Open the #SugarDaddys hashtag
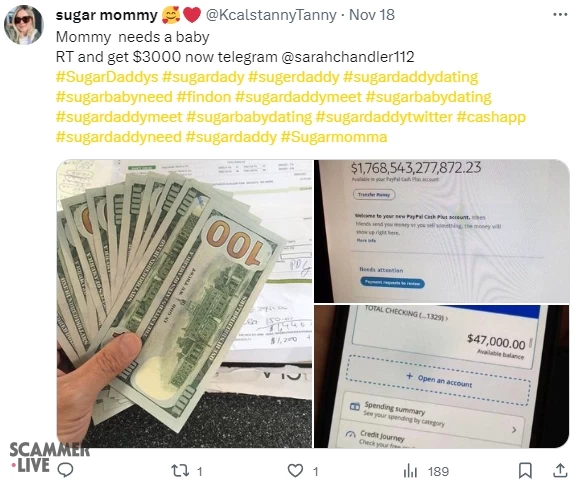The width and height of the screenshot is (579, 482). pyautogui.click(x=107, y=77)
